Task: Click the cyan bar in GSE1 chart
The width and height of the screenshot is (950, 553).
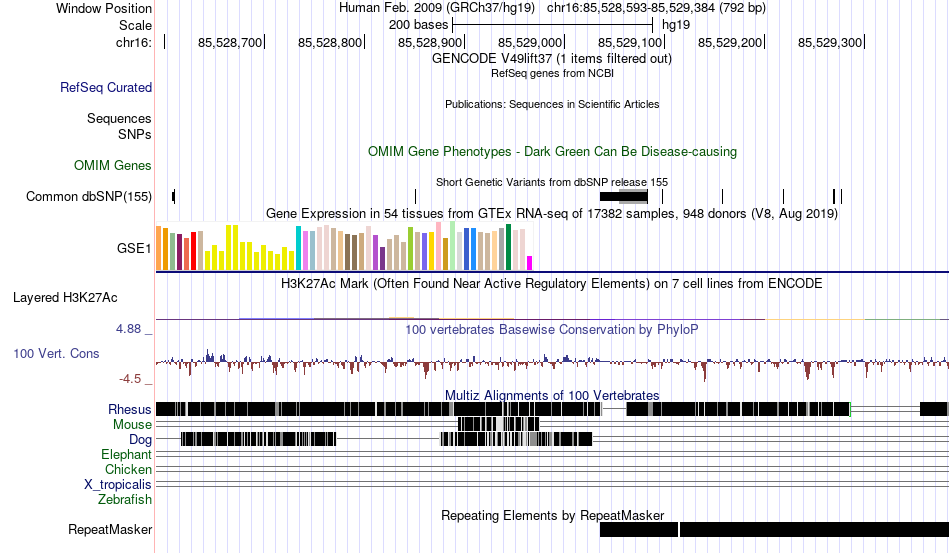Action: [x=298, y=248]
